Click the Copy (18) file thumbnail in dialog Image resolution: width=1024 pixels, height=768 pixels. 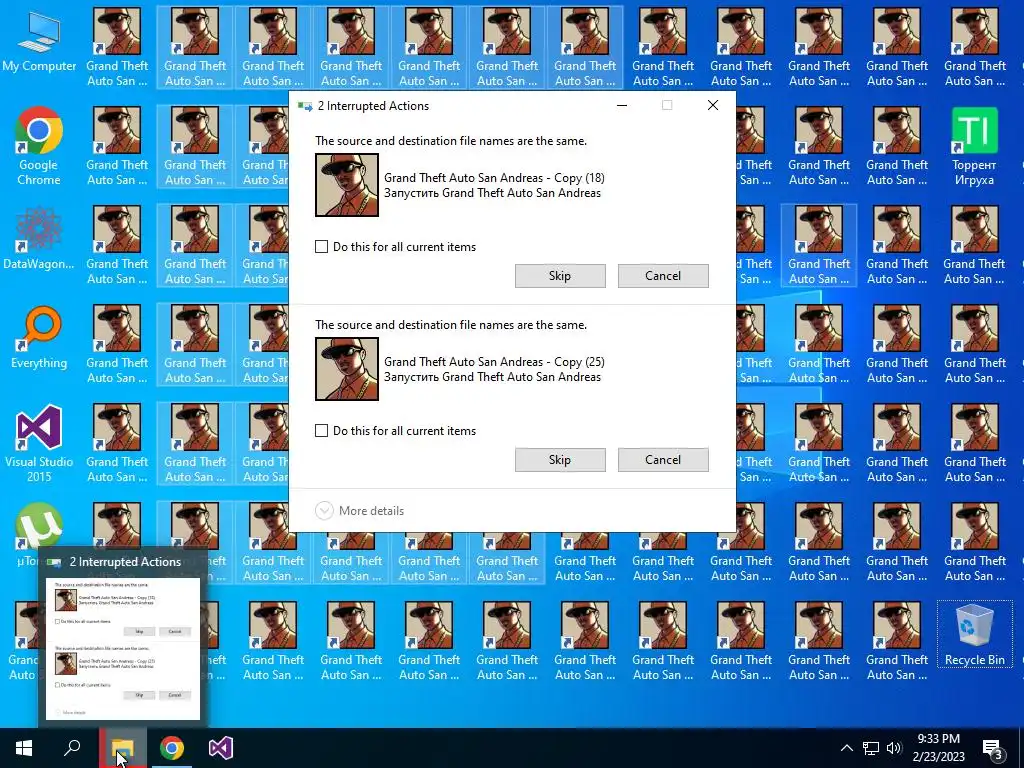coord(347,185)
